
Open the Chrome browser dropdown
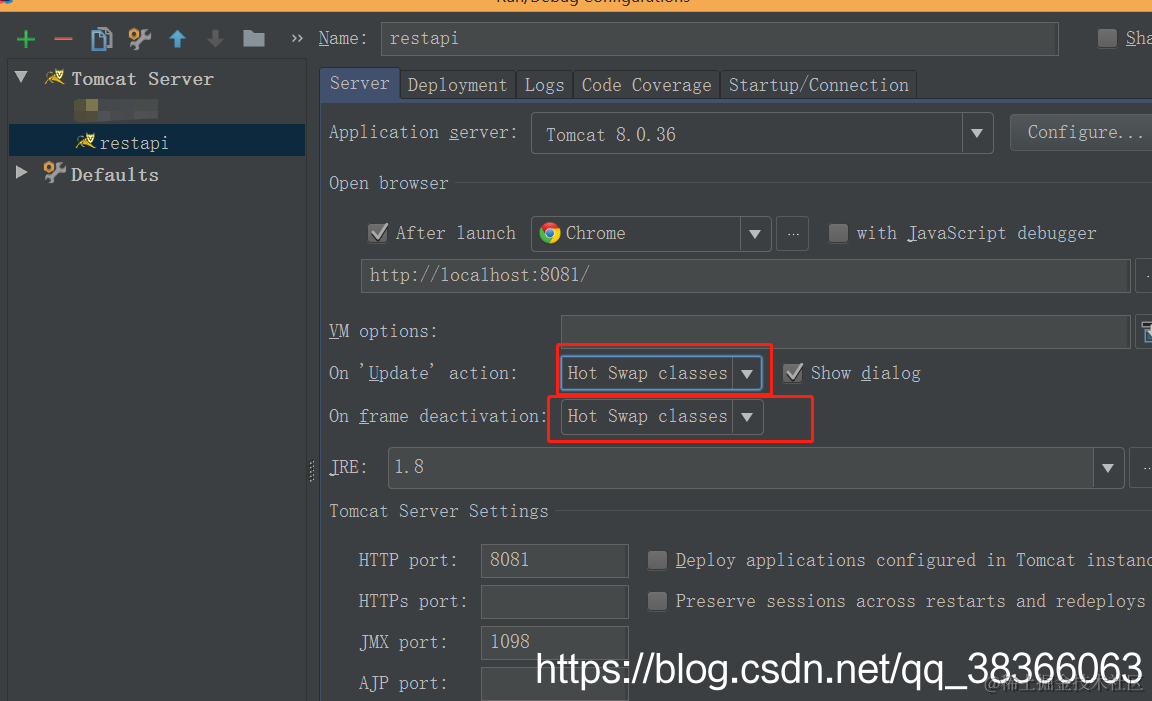[755, 234]
